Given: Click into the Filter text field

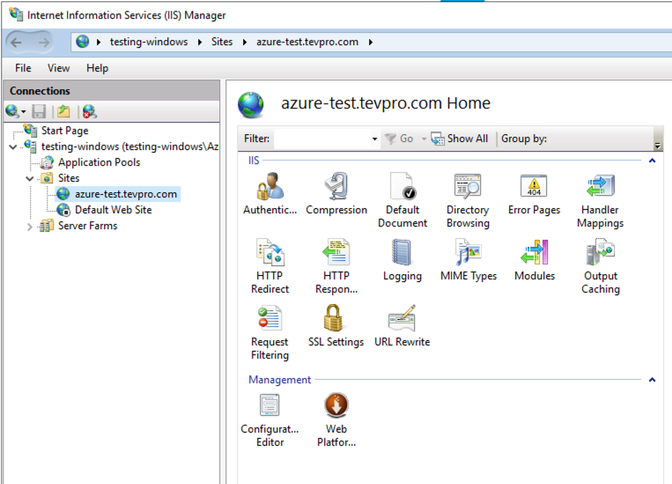Looking at the screenshot, I should [322, 139].
